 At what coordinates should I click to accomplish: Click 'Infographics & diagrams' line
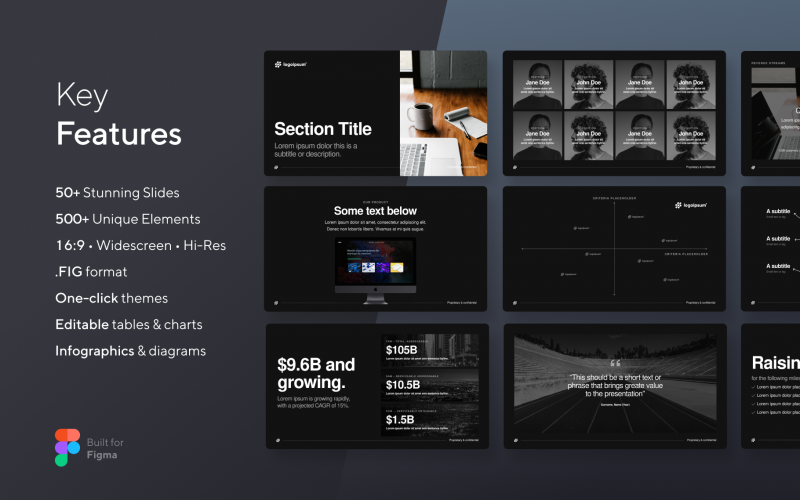131,351
